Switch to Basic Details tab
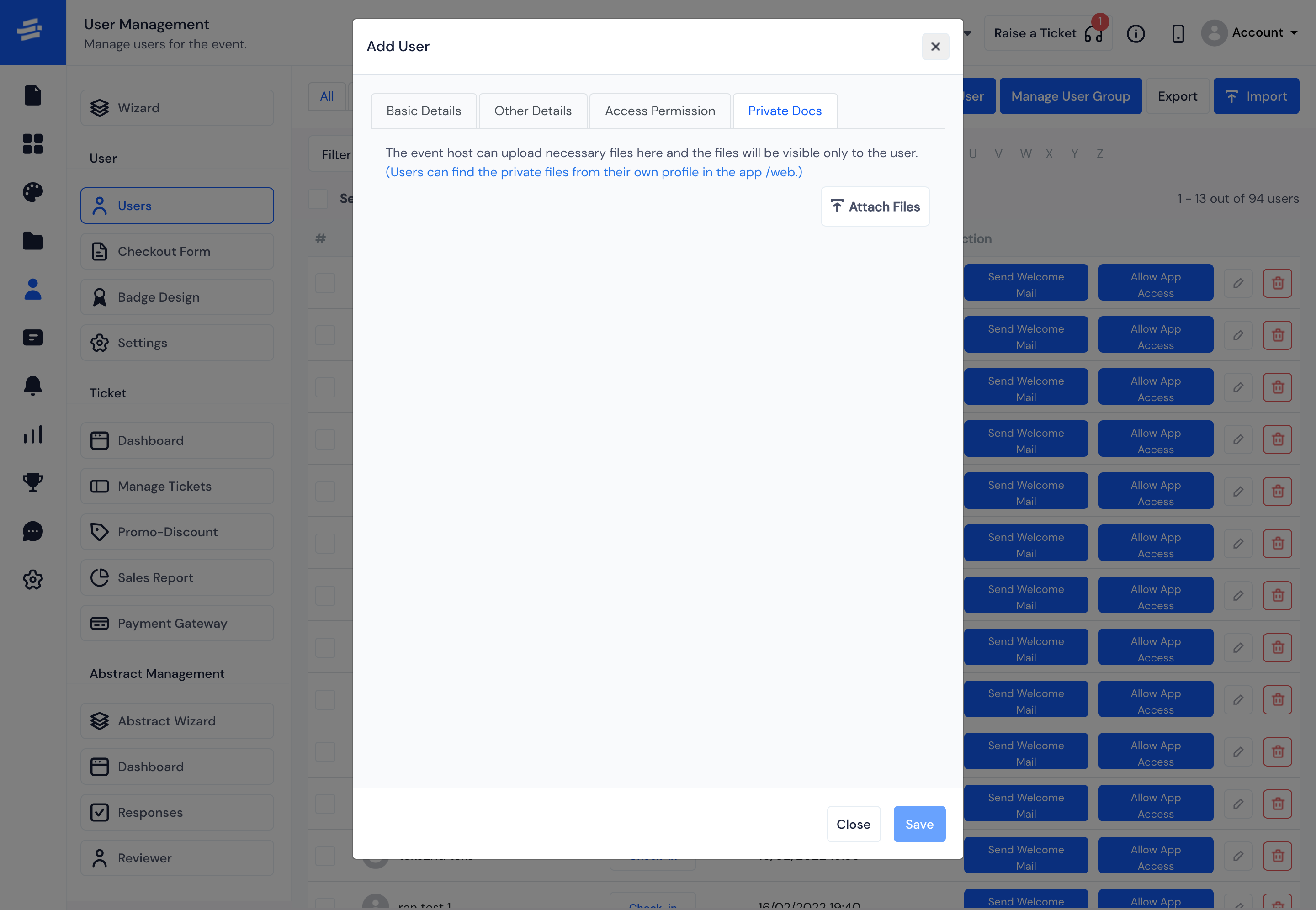Screen dimensions: 1316x910 coord(423,110)
